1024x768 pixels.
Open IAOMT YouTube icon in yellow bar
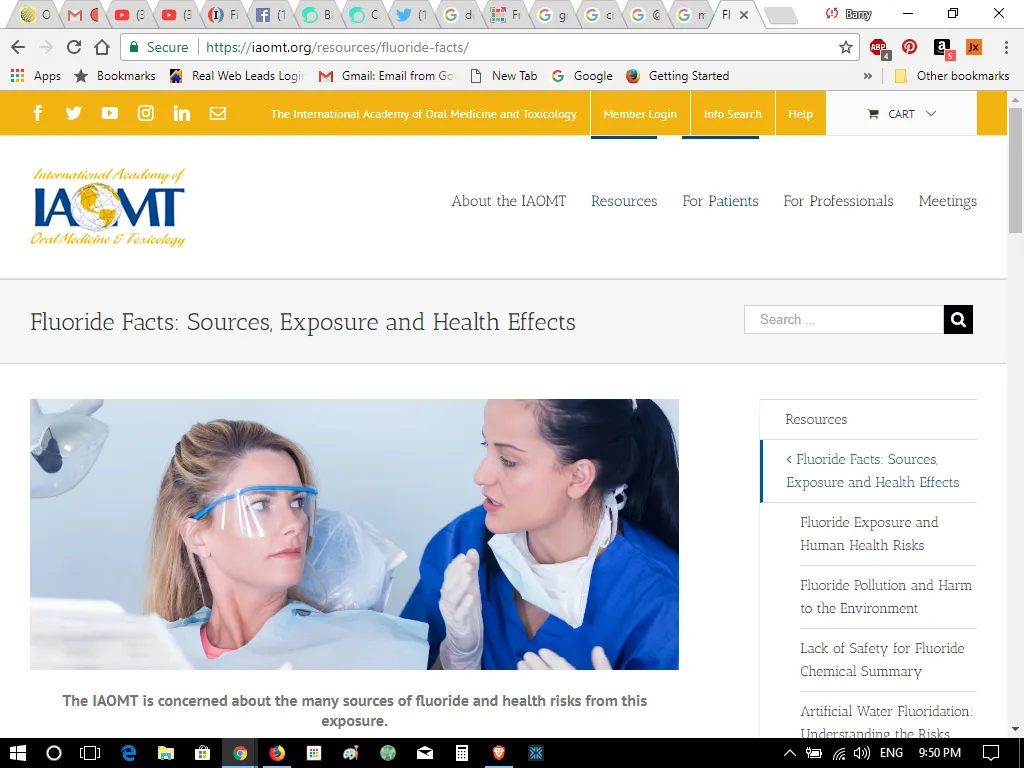pyautogui.click(x=110, y=114)
